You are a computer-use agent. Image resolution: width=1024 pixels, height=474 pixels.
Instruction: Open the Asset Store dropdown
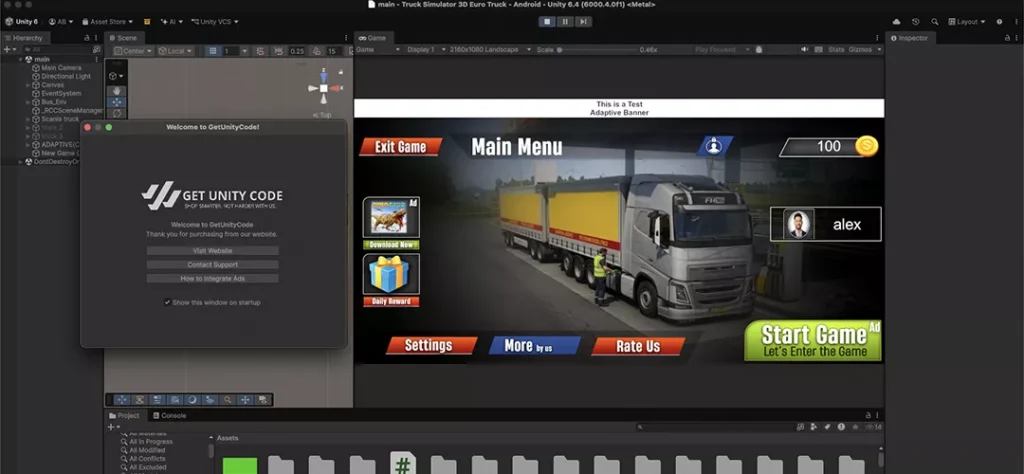click(x=107, y=22)
